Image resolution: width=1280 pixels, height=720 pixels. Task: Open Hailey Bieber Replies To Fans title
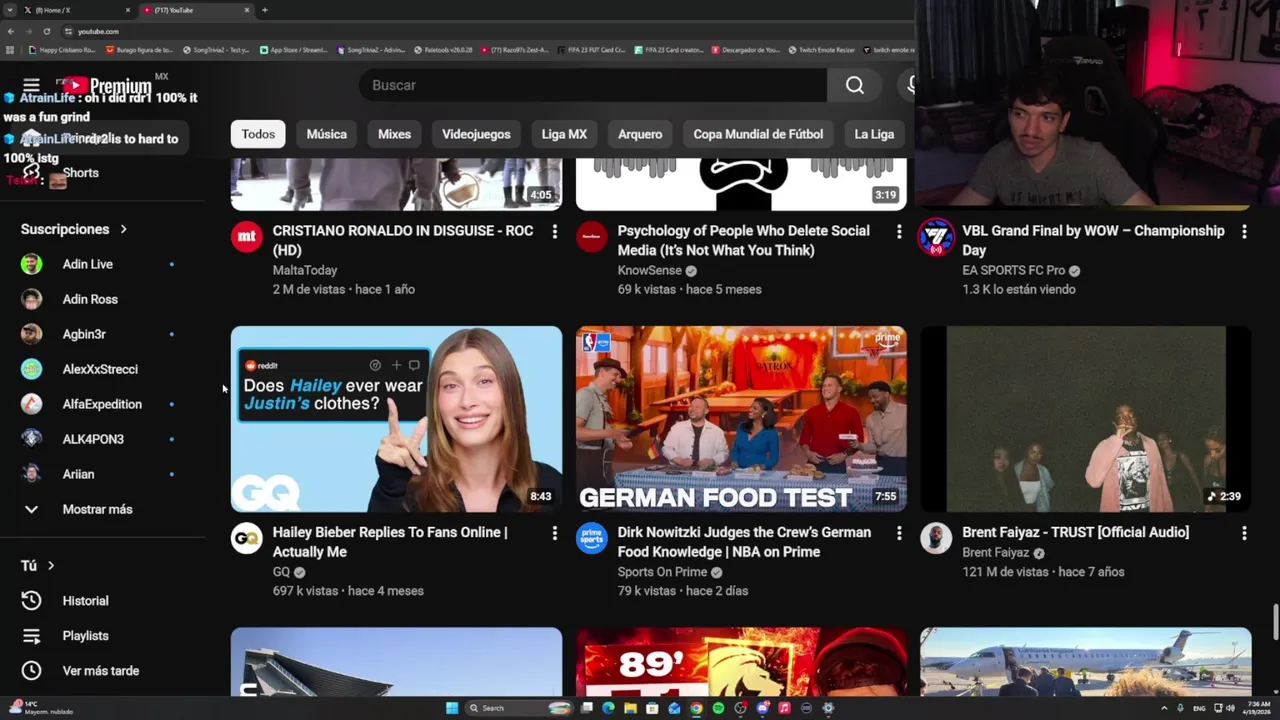[390, 542]
